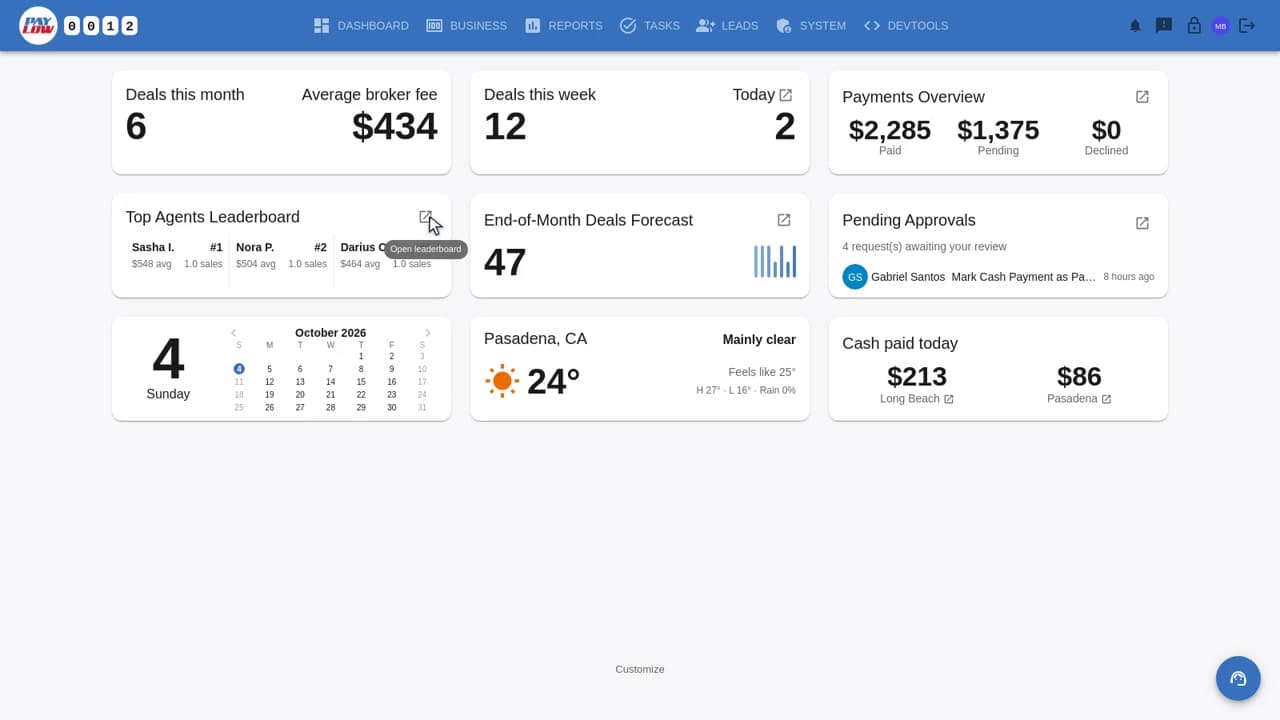This screenshot has width=1280, height=720.
Task: Select October 28 in the calendar
Action: point(331,407)
